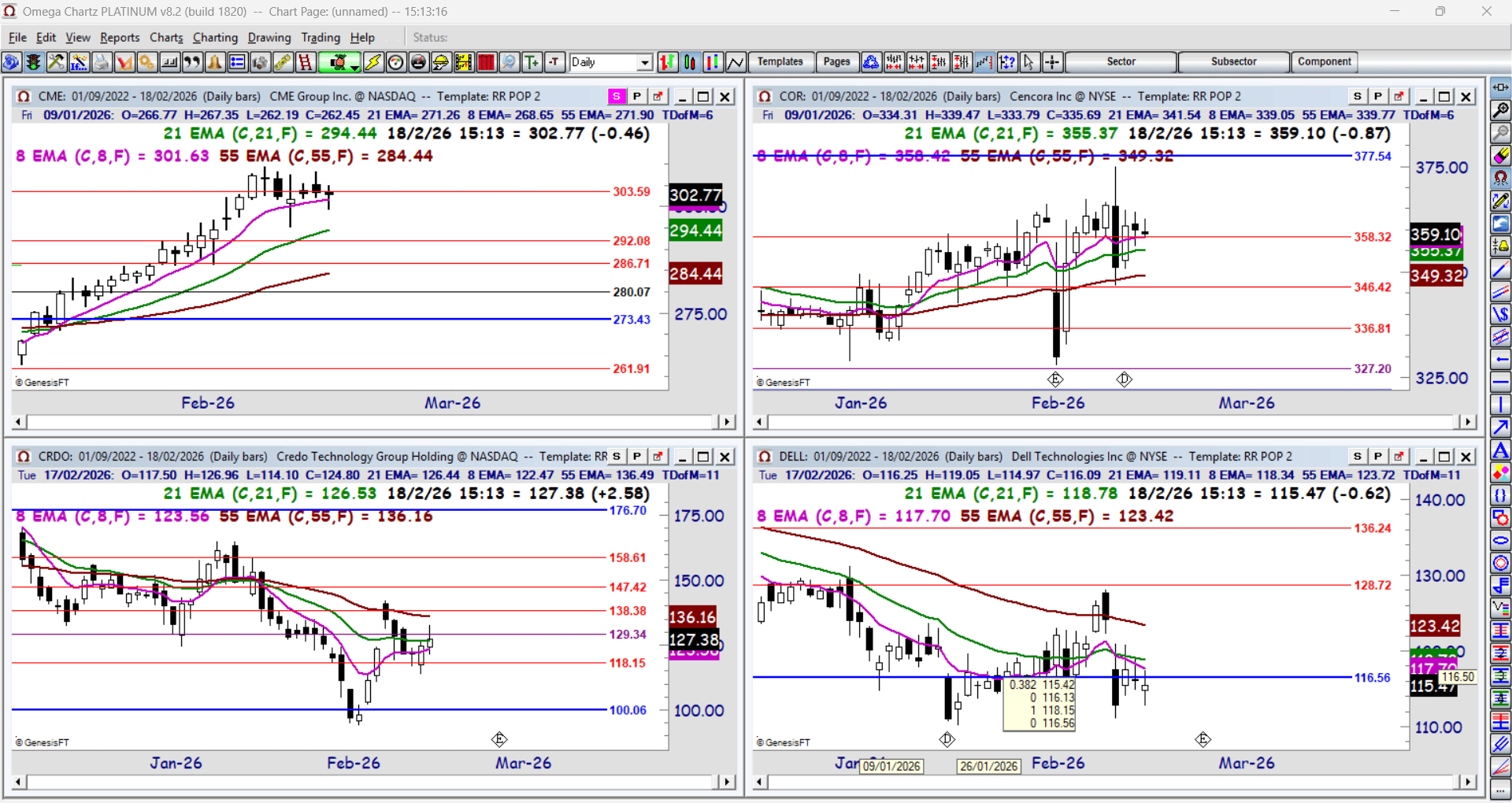
Task: Click the yellow film strip icon
Action: click(464, 62)
